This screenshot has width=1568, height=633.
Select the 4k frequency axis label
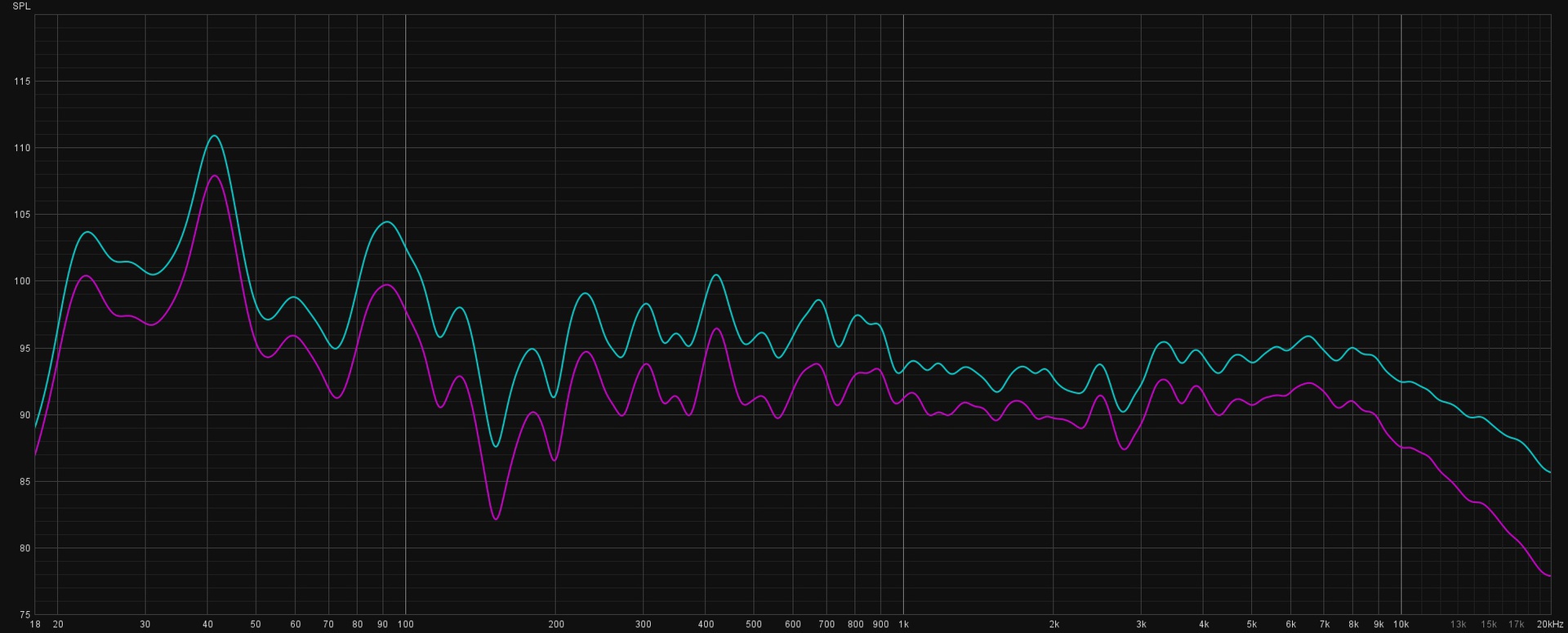(x=1203, y=625)
